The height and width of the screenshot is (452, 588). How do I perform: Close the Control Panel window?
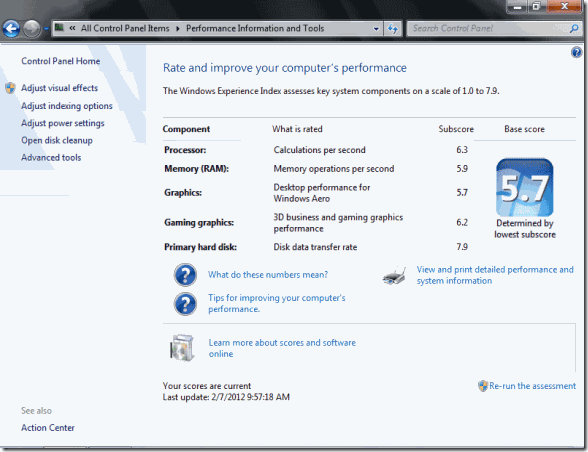(x=564, y=6)
